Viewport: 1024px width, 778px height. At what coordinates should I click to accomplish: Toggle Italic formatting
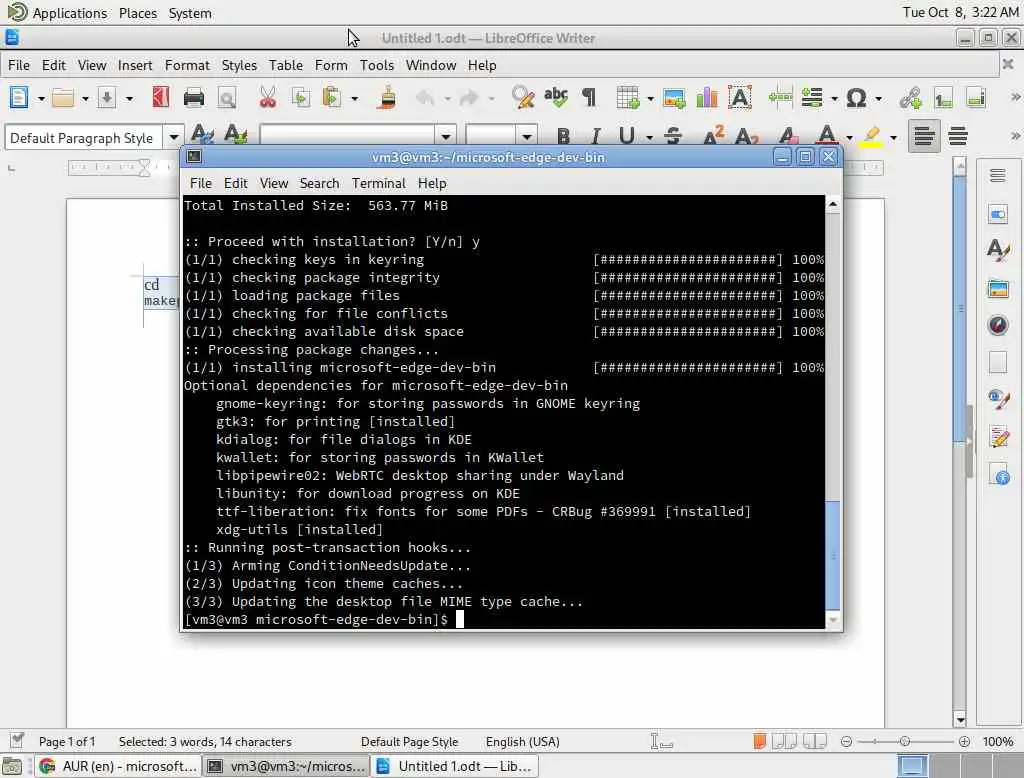595,136
